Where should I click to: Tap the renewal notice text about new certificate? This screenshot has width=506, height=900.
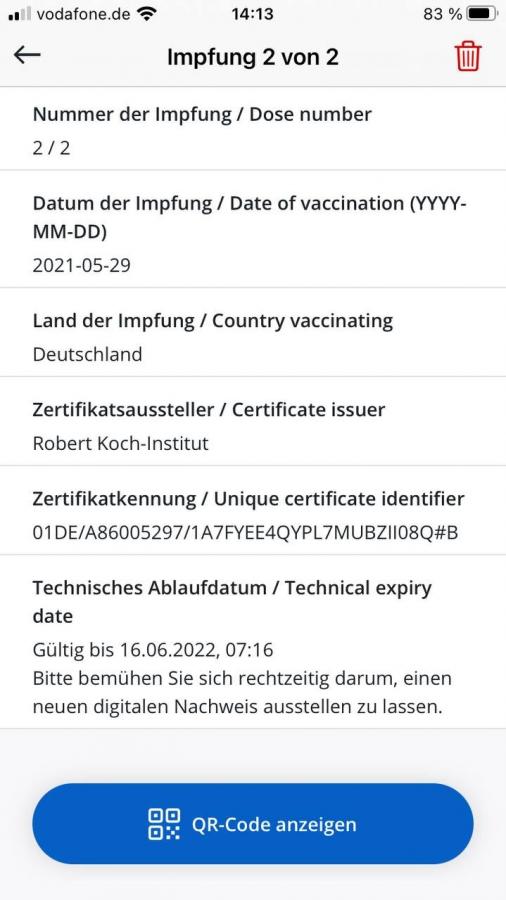(x=242, y=692)
